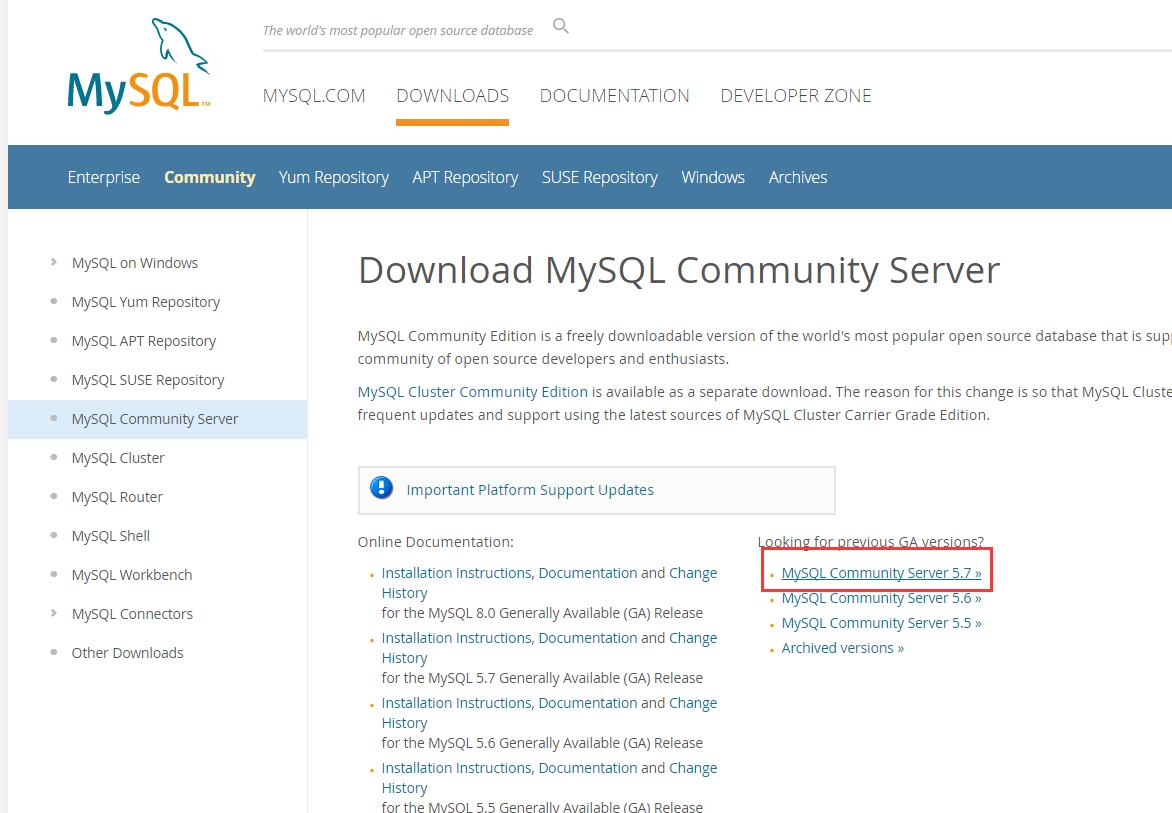The image size is (1172, 813).
Task: Open MySQL Connectors sidebar link
Action: click(x=132, y=613)
